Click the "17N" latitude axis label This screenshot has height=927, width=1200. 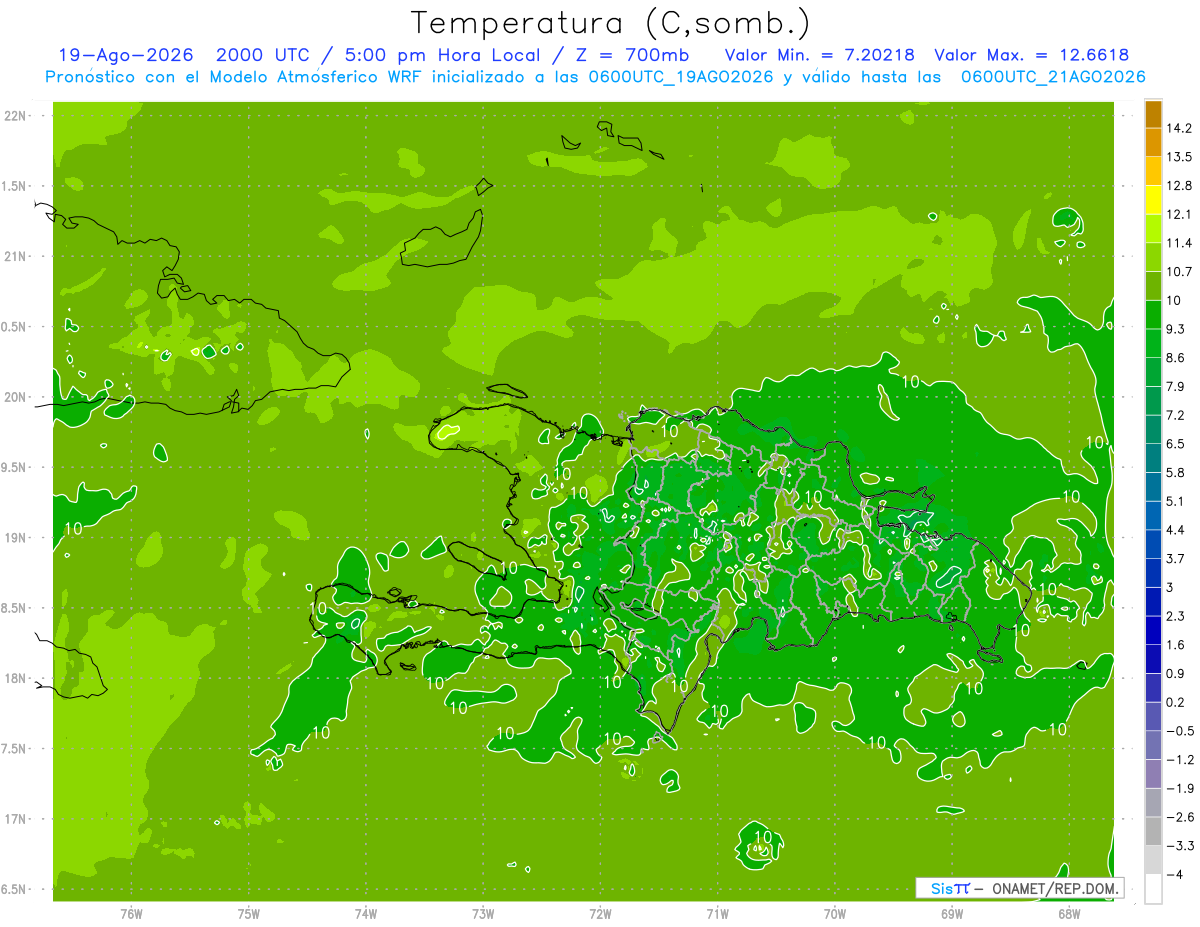[x=17, y=819]
